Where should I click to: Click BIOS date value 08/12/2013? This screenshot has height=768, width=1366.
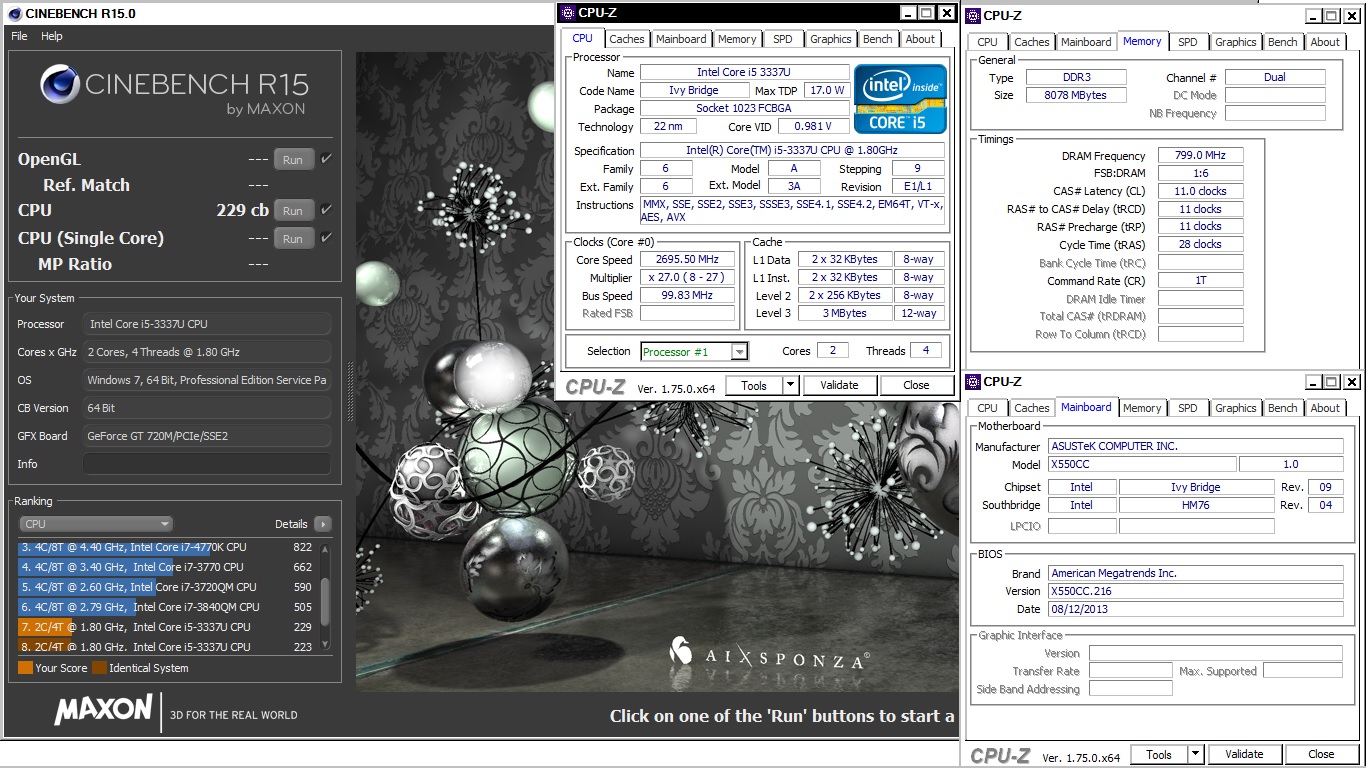[1195, 609]
